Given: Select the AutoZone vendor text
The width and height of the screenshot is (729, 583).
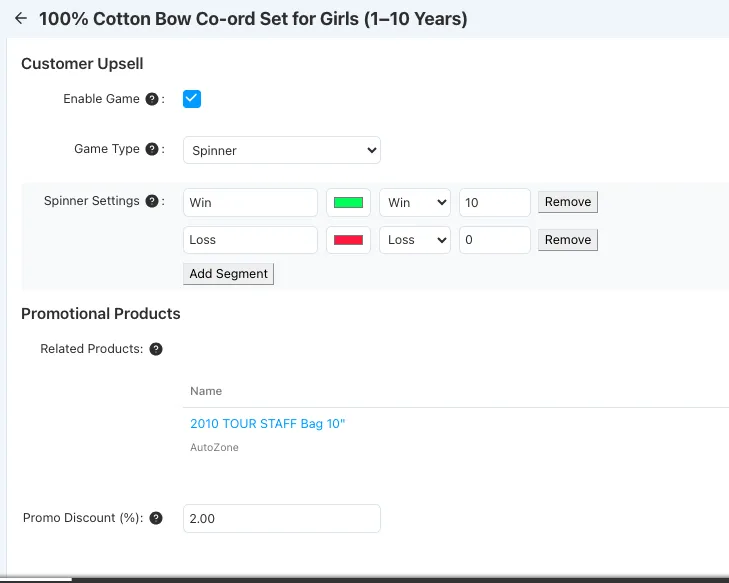Looking at the screenshot, I should (x=214, y=447).
